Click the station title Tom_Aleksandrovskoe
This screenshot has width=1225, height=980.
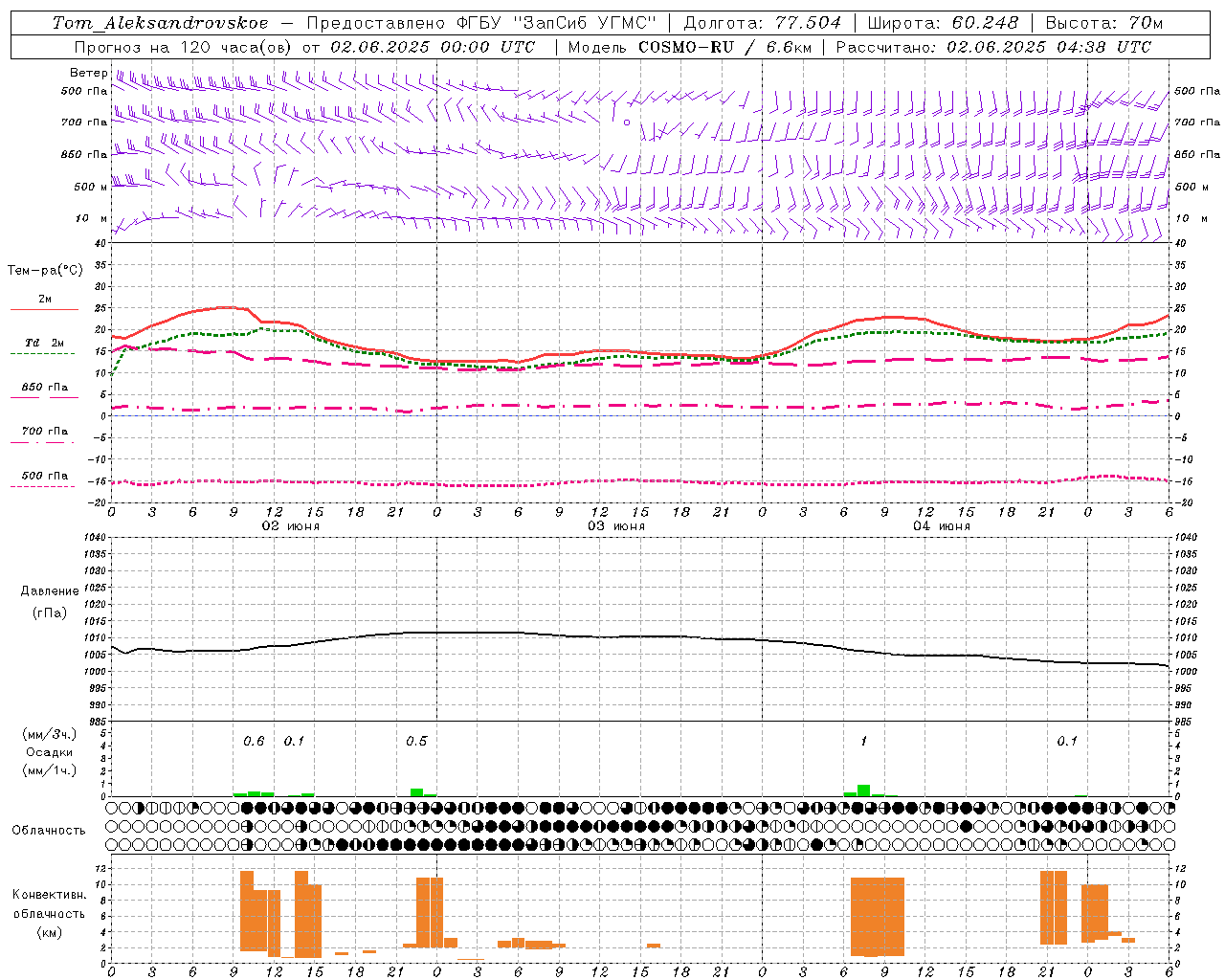[x=159, y=23]
